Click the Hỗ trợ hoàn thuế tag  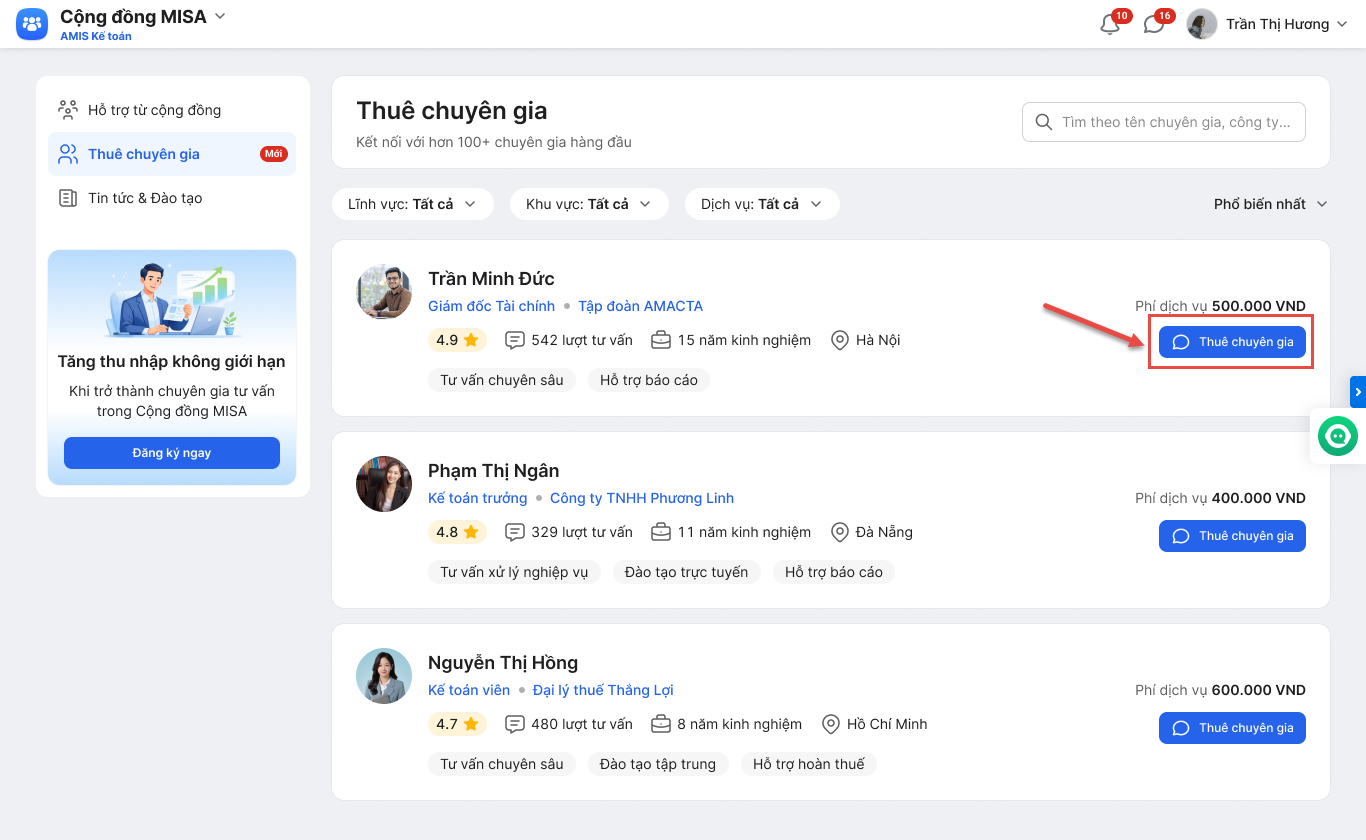(x=809, y=764)
